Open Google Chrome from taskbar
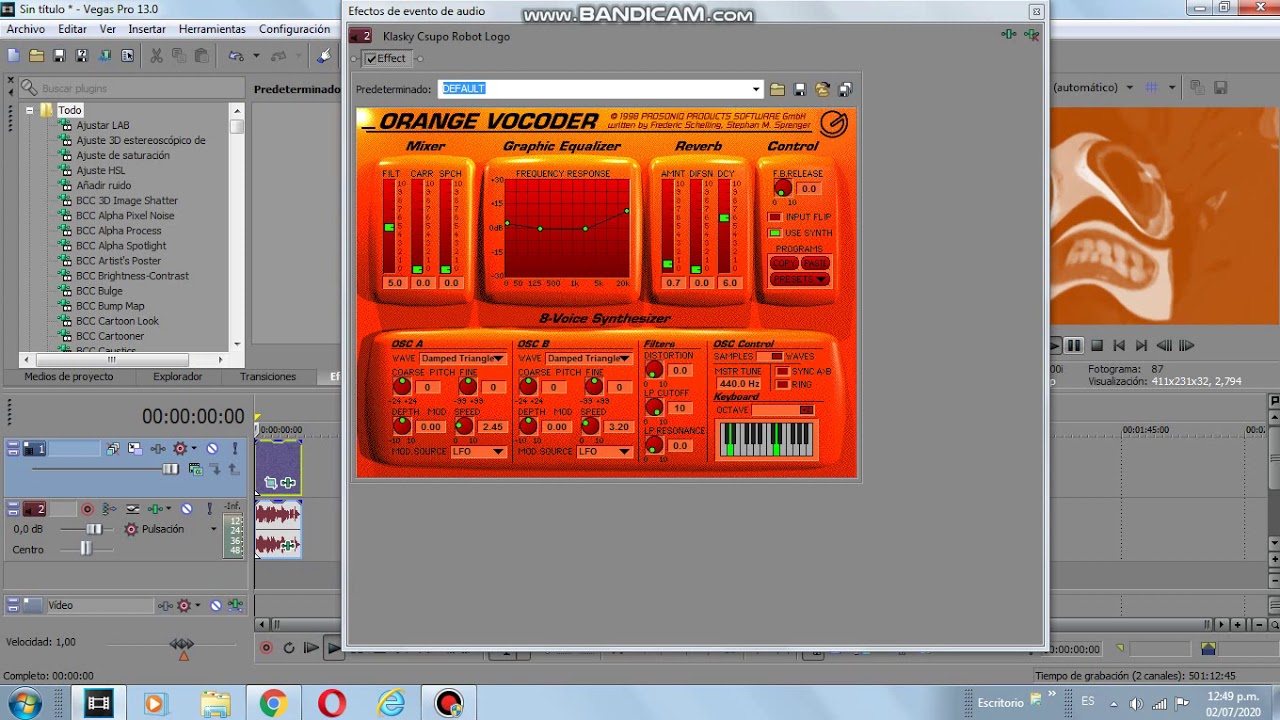 [x=273, y=704]
